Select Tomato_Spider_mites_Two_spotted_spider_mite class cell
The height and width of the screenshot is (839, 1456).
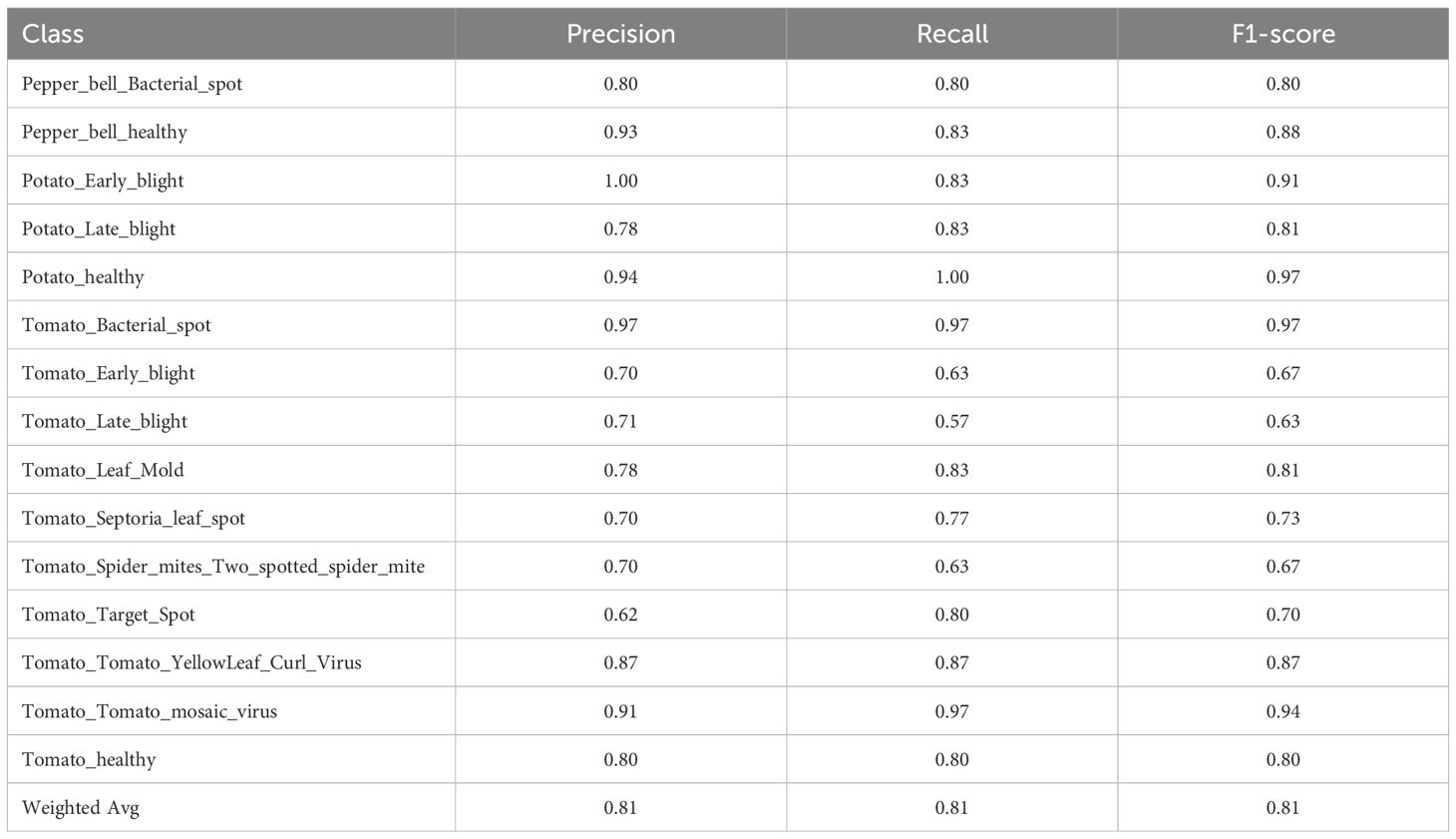pyautogui.click(x=223, y=567)
